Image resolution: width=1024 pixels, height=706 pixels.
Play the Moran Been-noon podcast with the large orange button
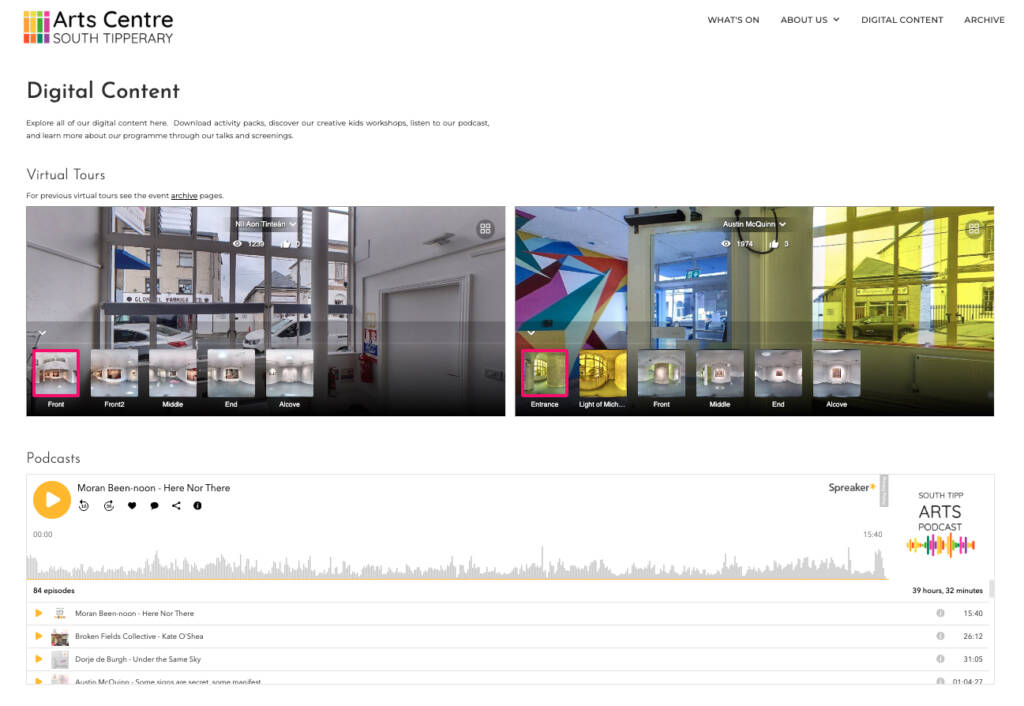coord(52,500)
